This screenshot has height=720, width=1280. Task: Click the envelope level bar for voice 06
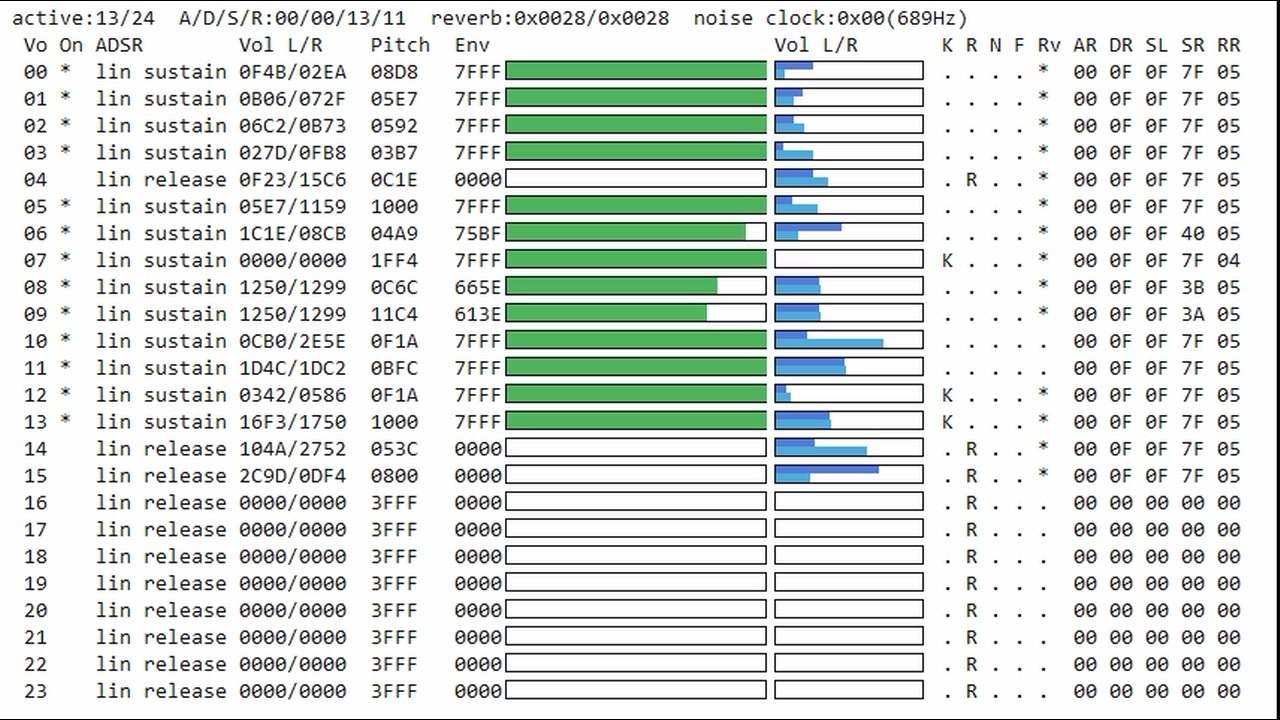coord(636,233)
